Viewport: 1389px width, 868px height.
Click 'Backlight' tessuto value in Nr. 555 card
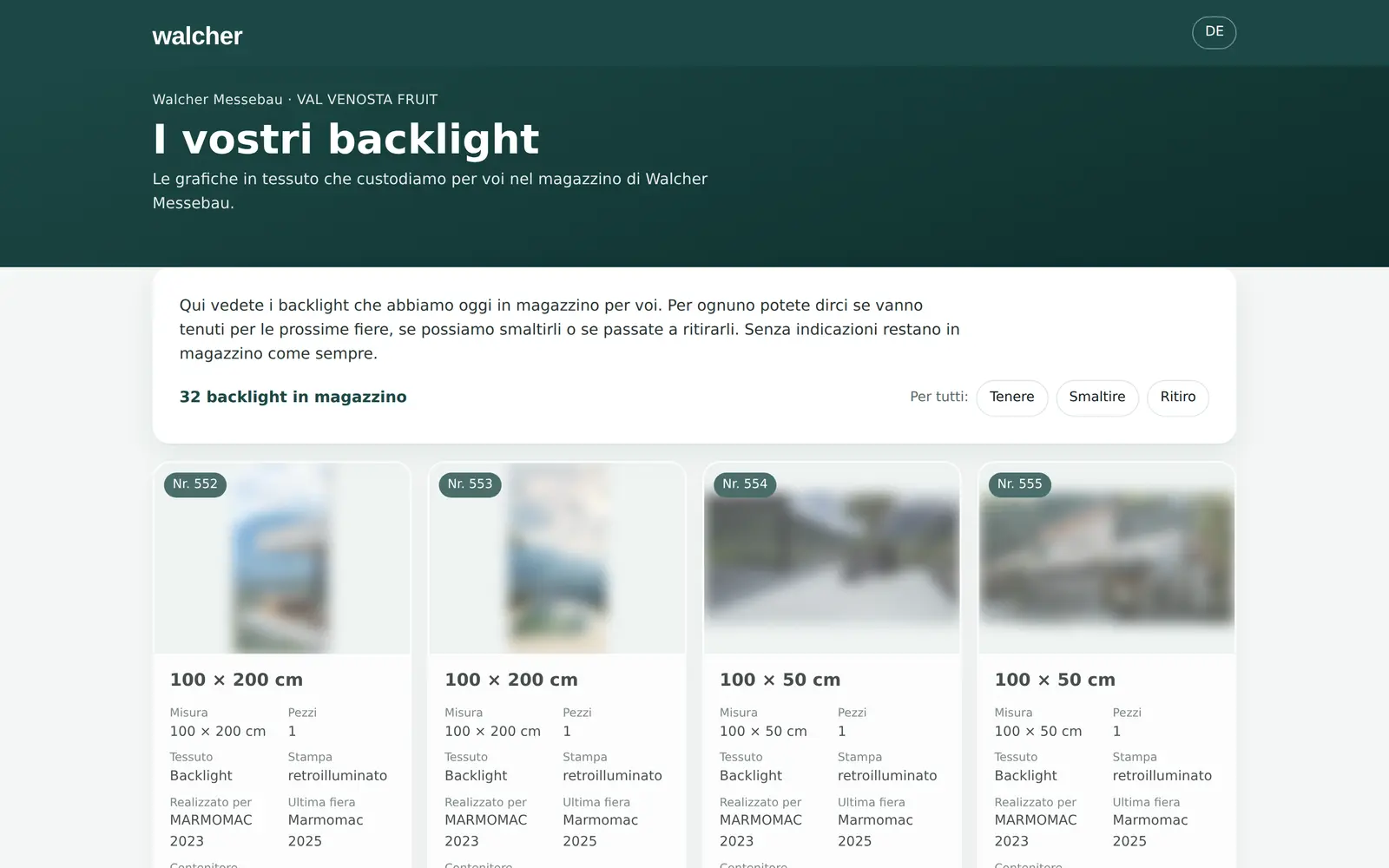point(1025,776)
